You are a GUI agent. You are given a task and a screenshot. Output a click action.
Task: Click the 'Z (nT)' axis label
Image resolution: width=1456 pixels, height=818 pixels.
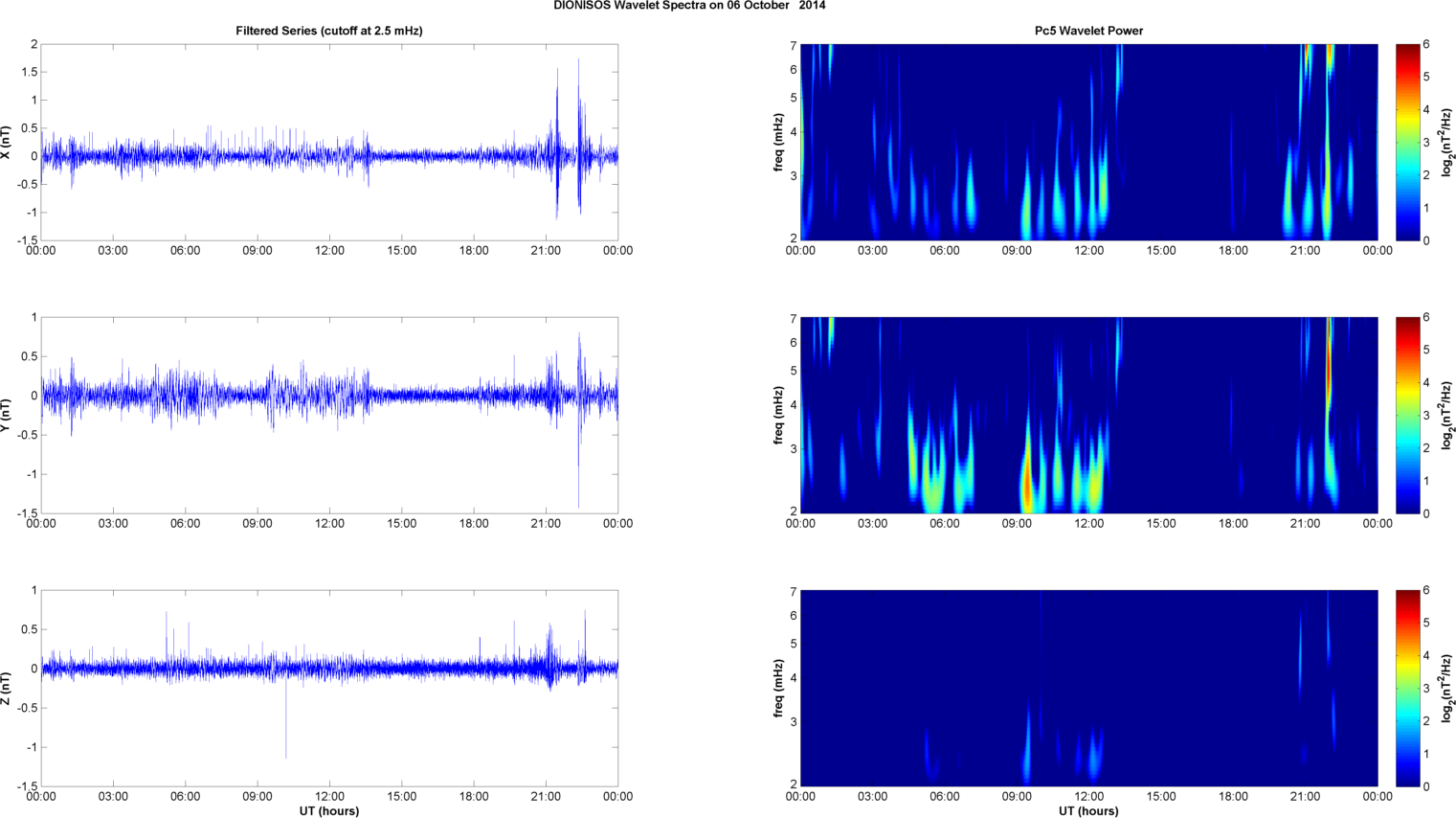(x=7, y=689)
